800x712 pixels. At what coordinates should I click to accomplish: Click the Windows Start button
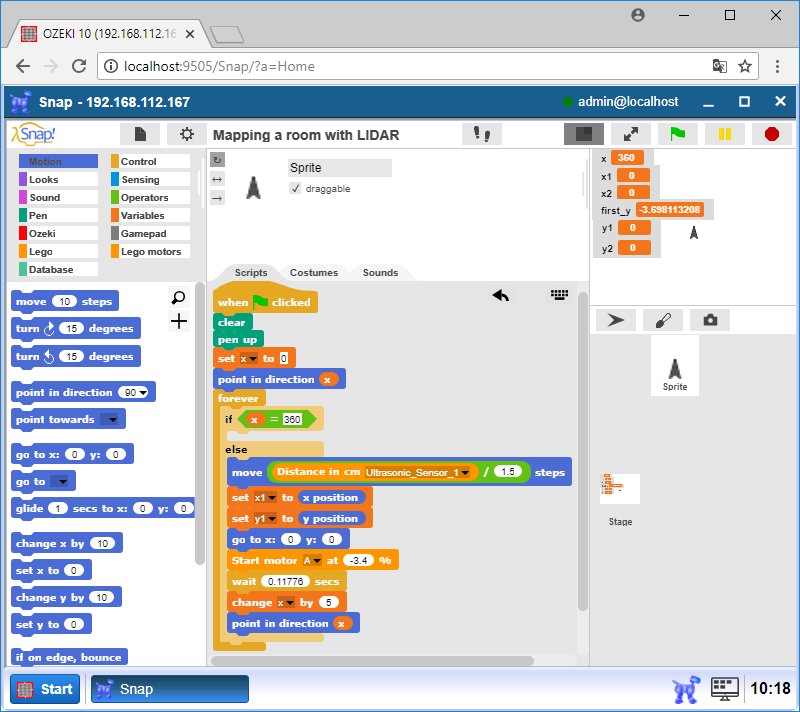[45, 689]
